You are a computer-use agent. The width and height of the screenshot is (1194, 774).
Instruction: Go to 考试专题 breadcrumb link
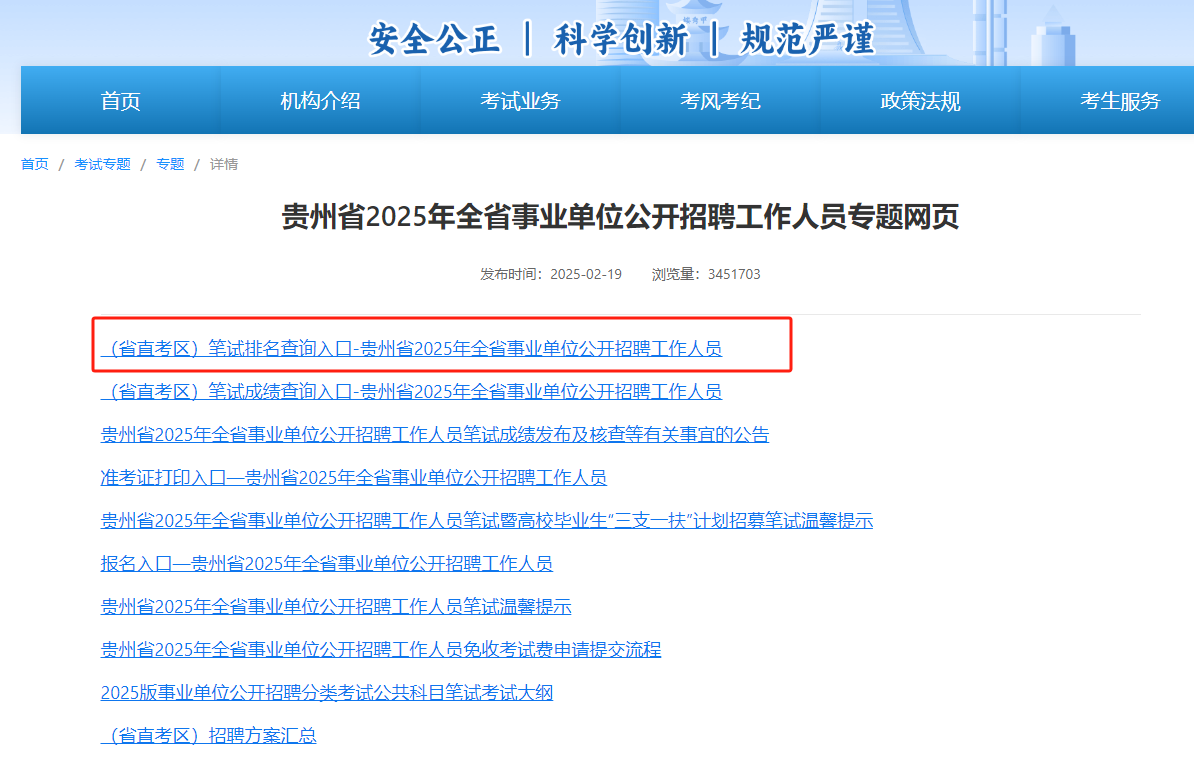pyautogui.click(x=102, y=164)
